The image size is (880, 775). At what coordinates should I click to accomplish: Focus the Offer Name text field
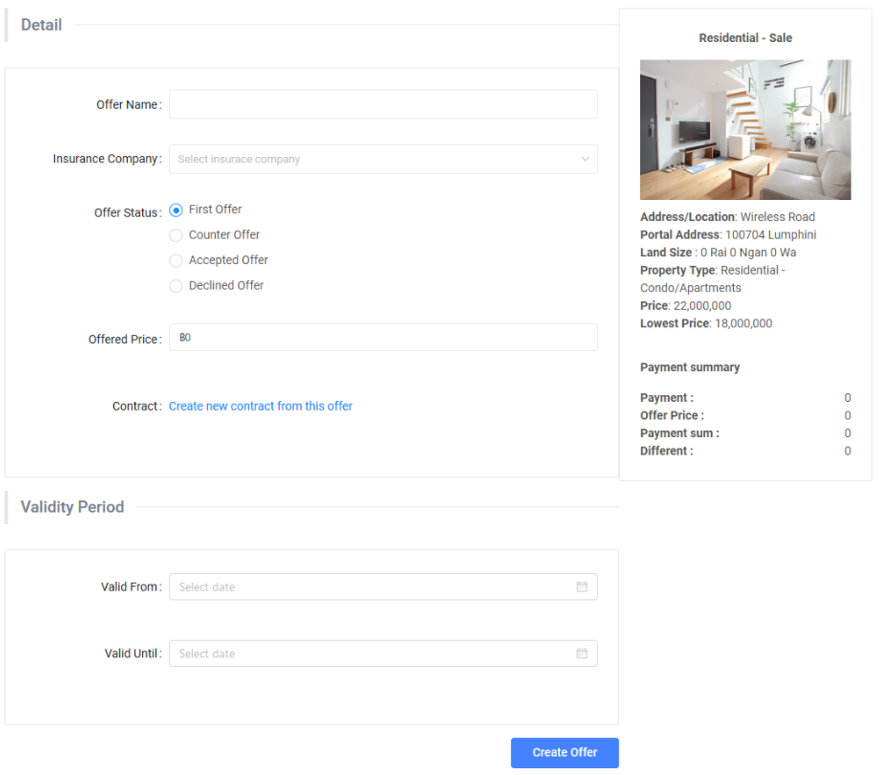[383, 105]
